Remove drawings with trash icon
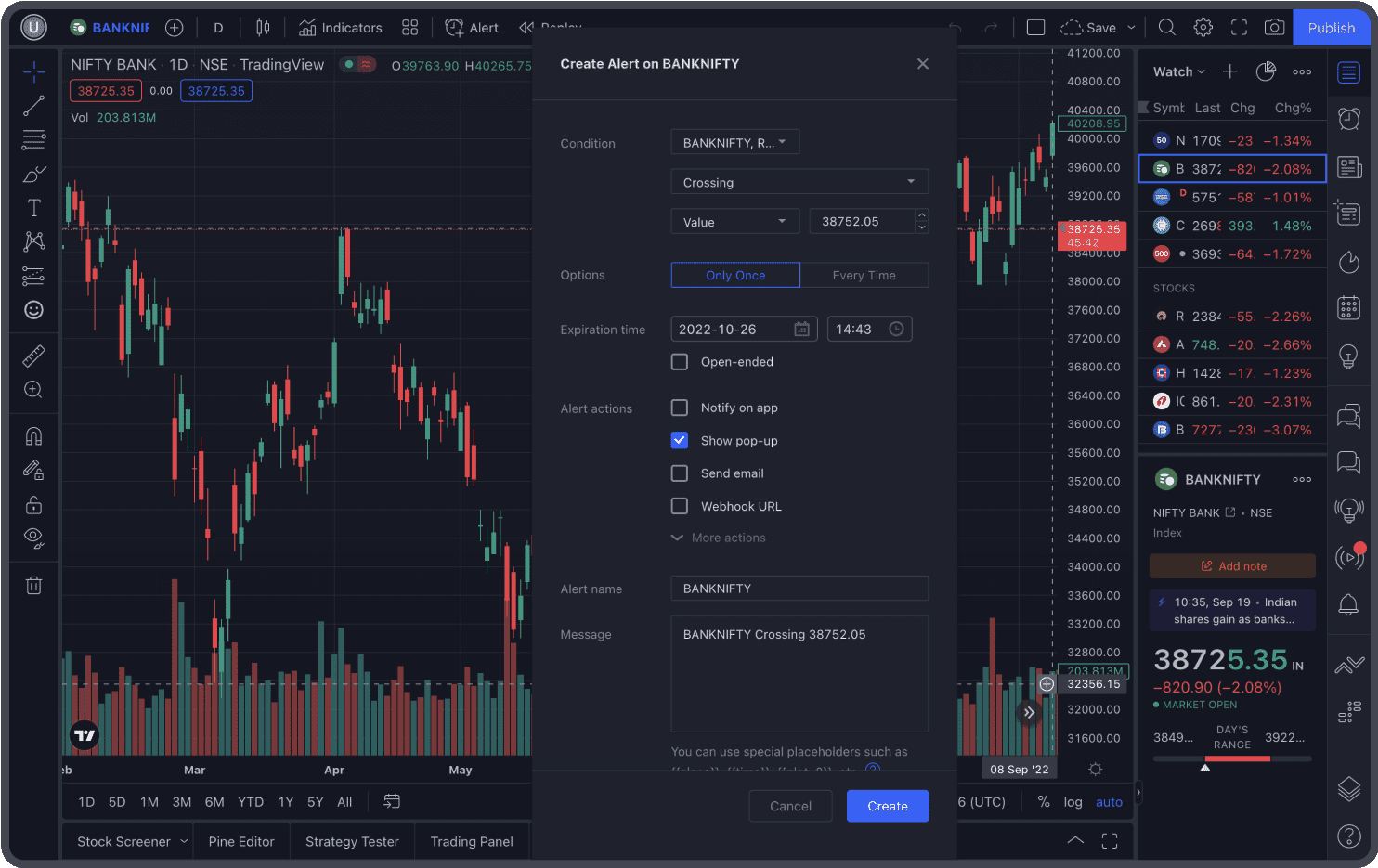 [x=34, y=585]
